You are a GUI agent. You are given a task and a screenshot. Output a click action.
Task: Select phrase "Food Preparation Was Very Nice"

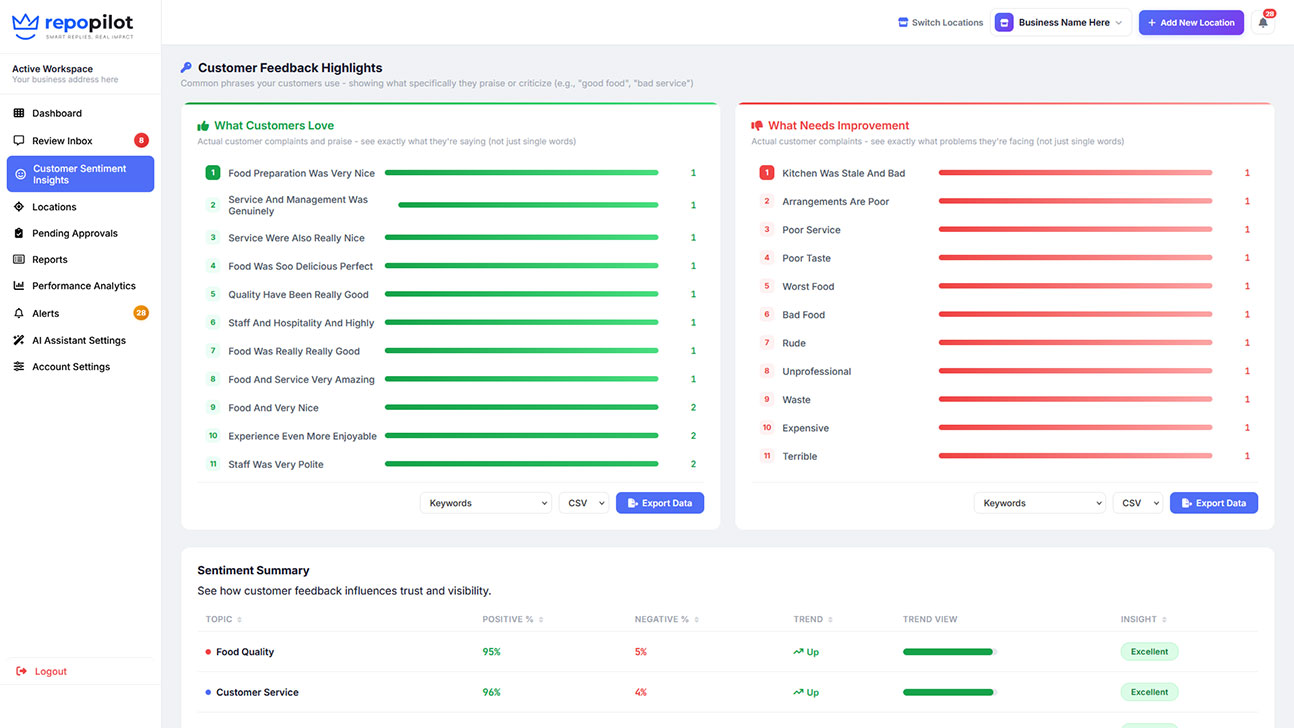pyautogui.click(x=301, y=173)
